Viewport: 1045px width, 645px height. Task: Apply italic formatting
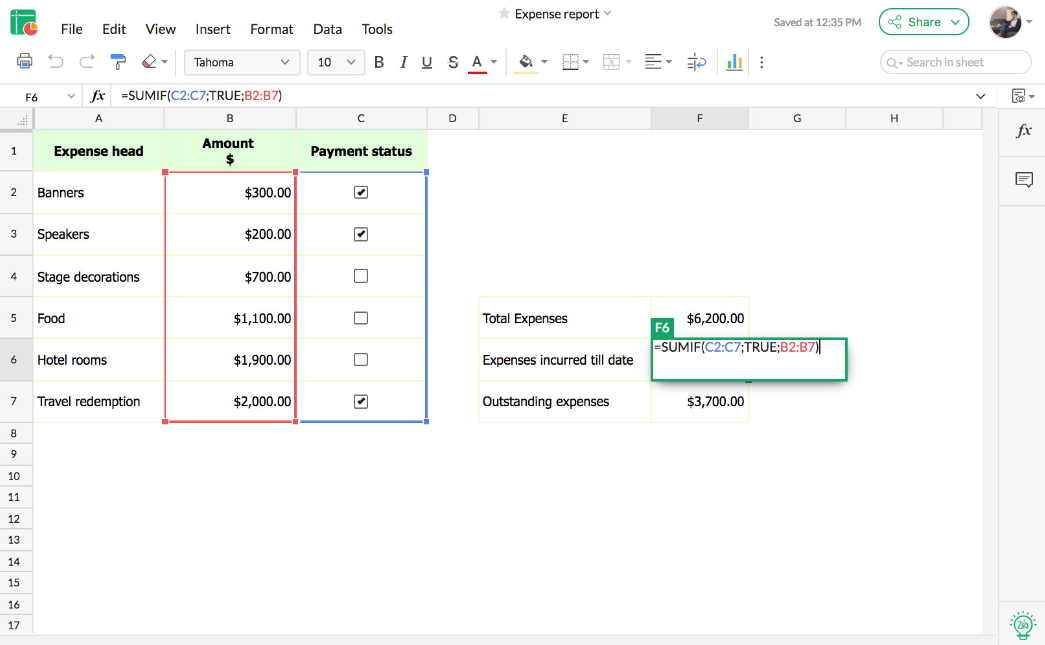(x=402, y=61)
